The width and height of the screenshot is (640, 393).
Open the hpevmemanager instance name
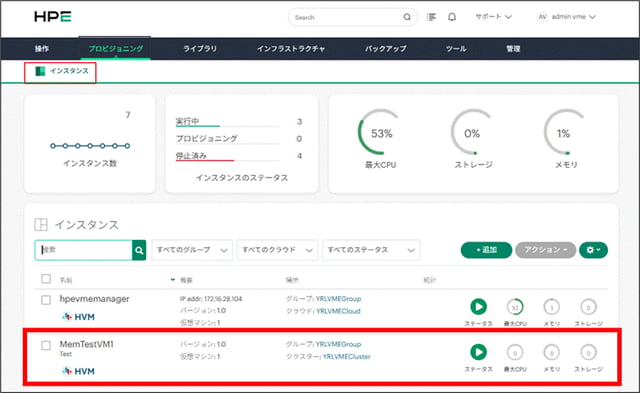(94, 299)
